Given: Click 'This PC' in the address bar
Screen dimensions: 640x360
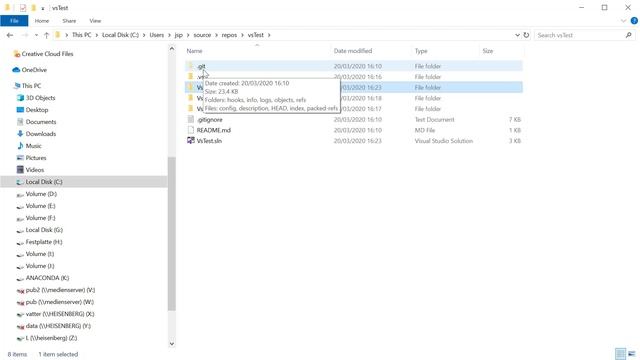Looking at the screenshot, I should tap(82, 35).
